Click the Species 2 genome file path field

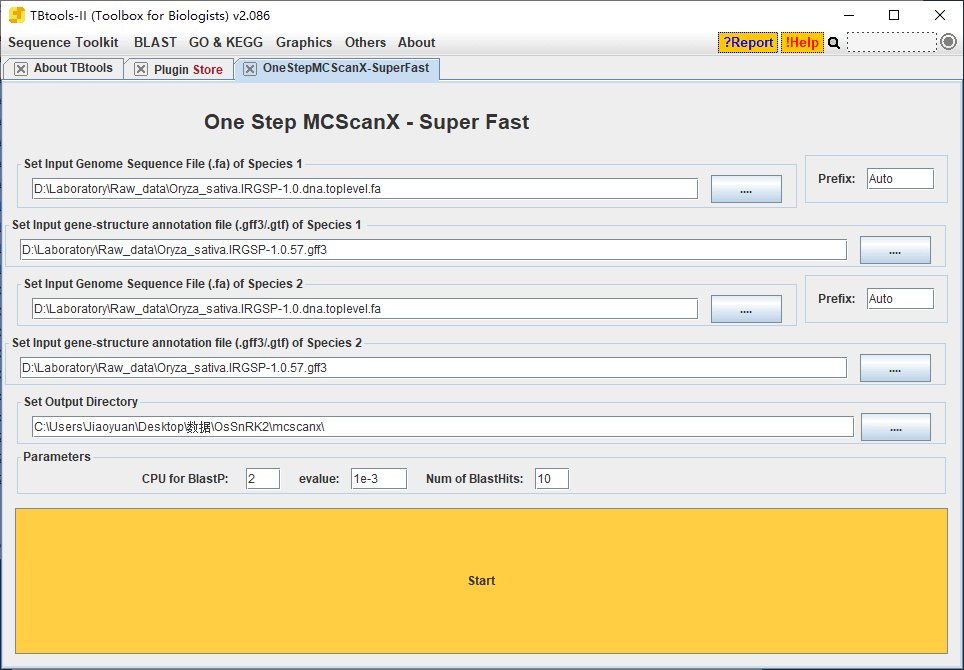tap(365, 309)
